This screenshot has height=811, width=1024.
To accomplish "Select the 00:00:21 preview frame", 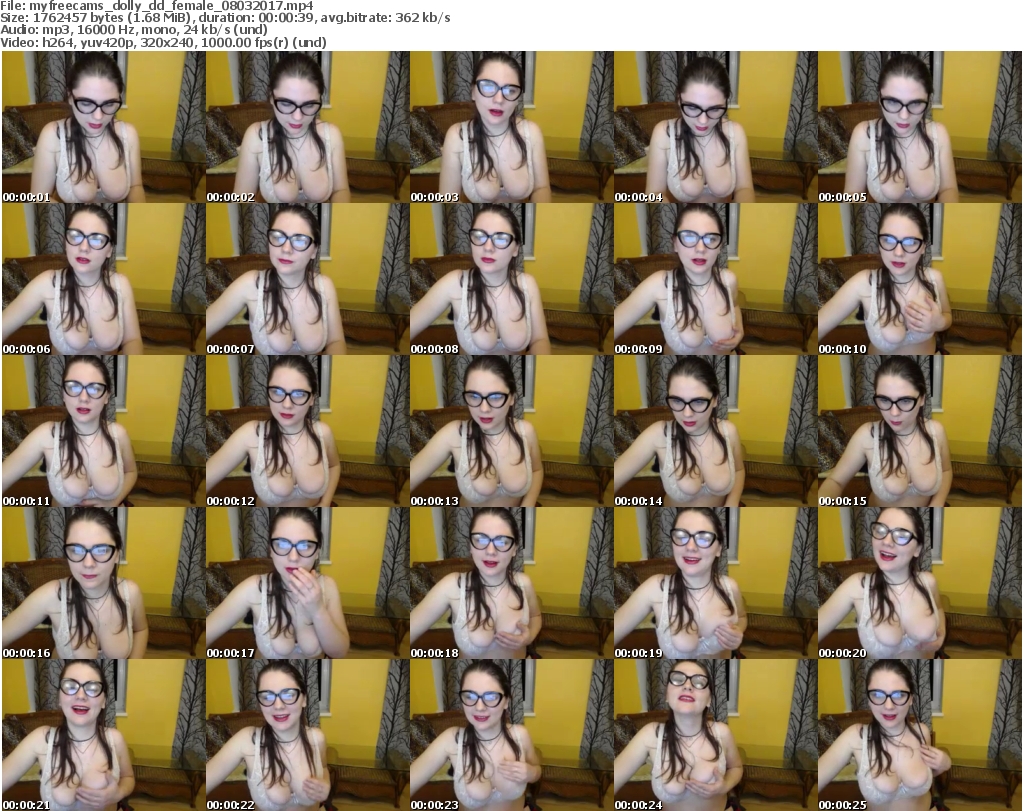I will 103,735.
